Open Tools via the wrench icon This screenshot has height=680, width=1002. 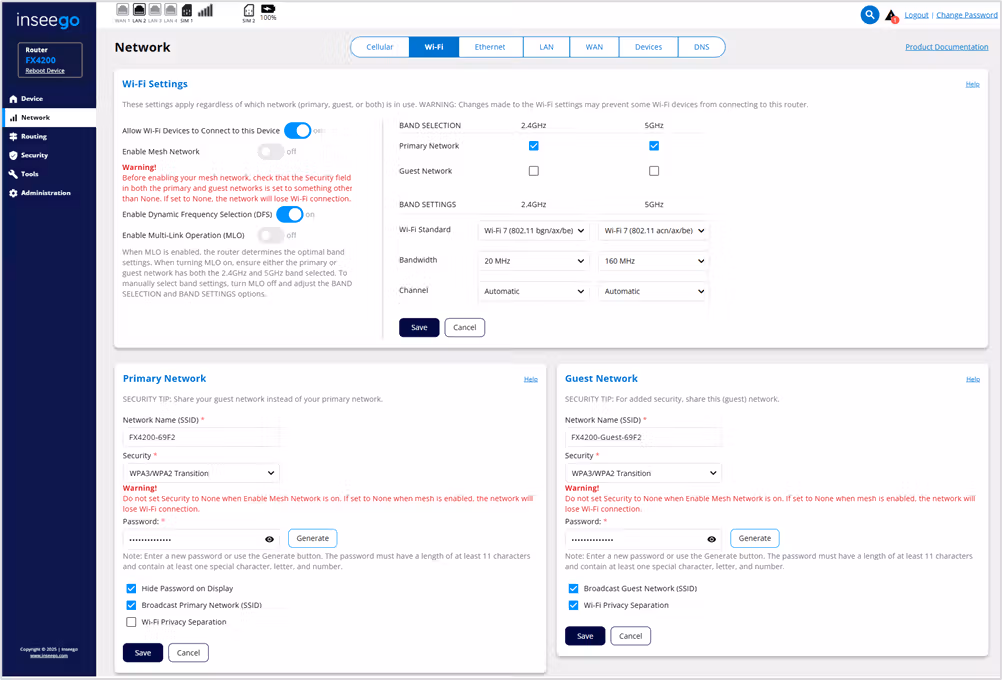[x=13, y=174]
